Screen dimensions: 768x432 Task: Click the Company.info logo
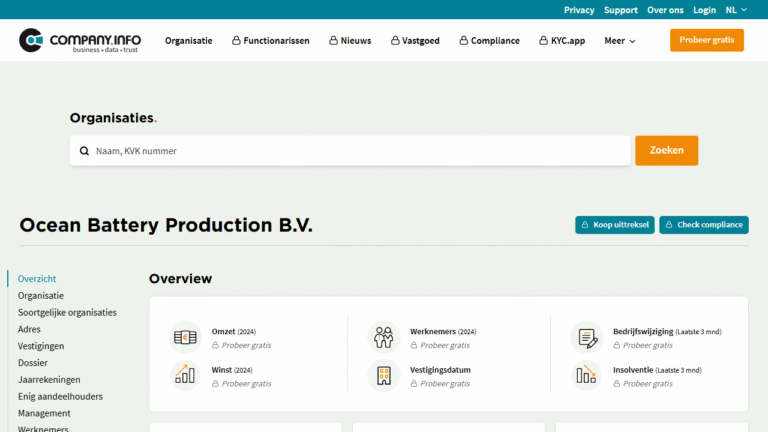(x=80, y=41)
